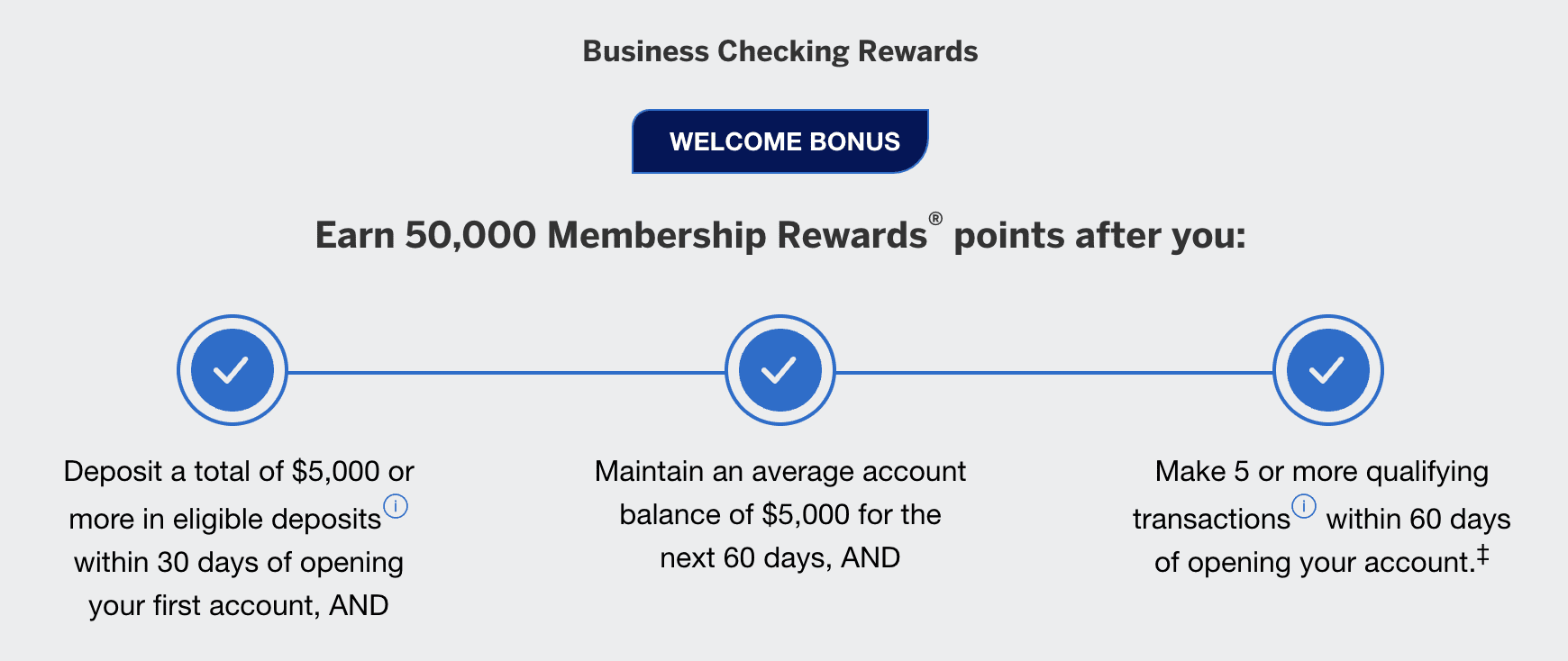Click the phrase eligible deposits
Screen dimensions: 1568x661
[x=278, y=520]
